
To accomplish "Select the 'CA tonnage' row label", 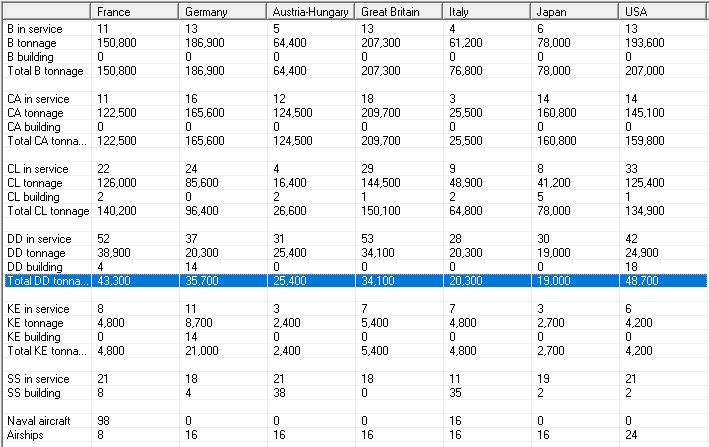I will 35,113.
